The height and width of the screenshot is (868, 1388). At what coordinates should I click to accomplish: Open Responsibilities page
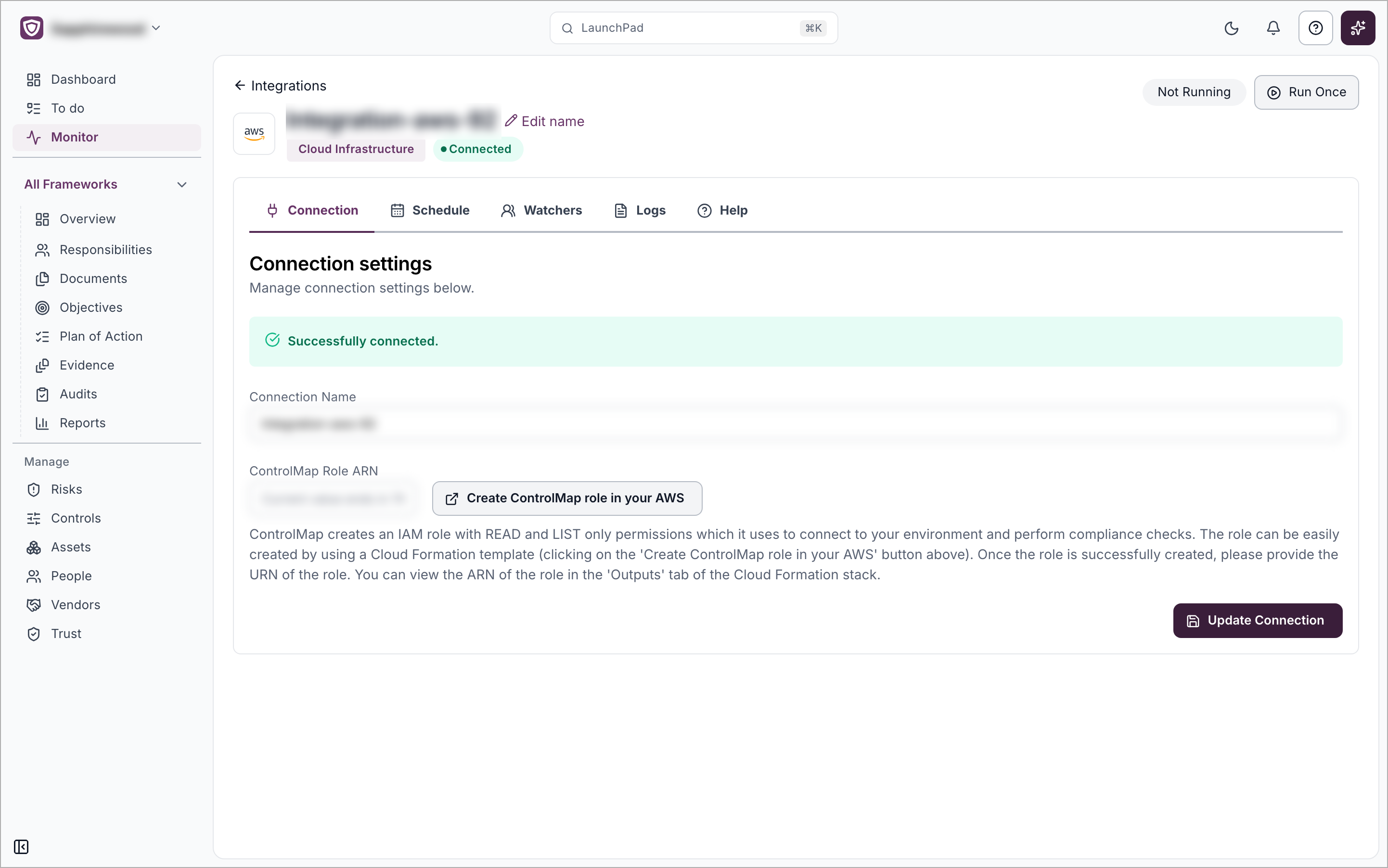111,250
